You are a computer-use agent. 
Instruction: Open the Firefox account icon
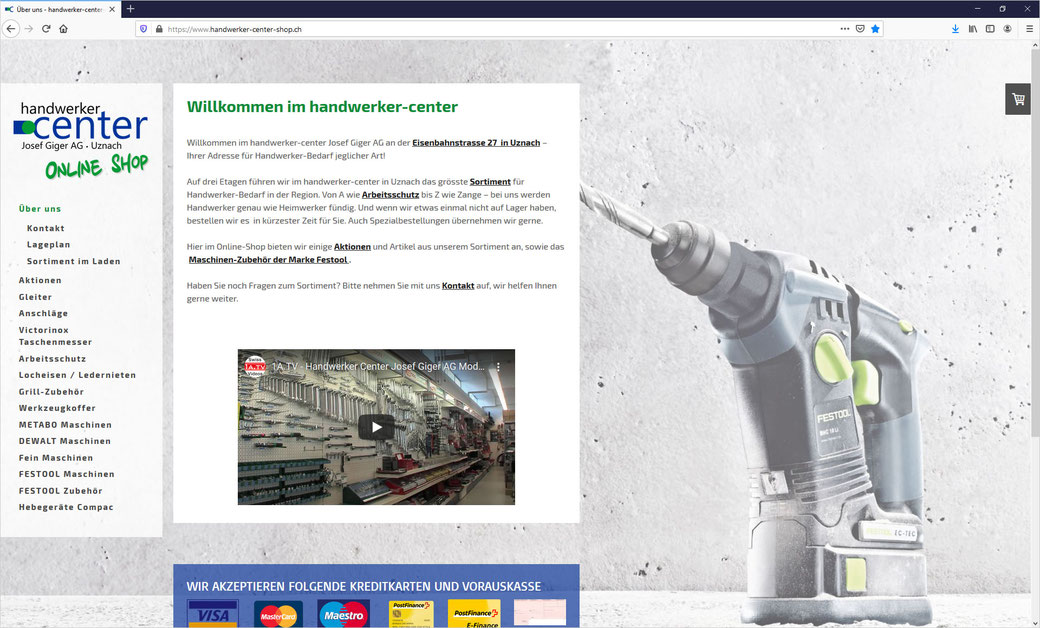pos(1008,29)
